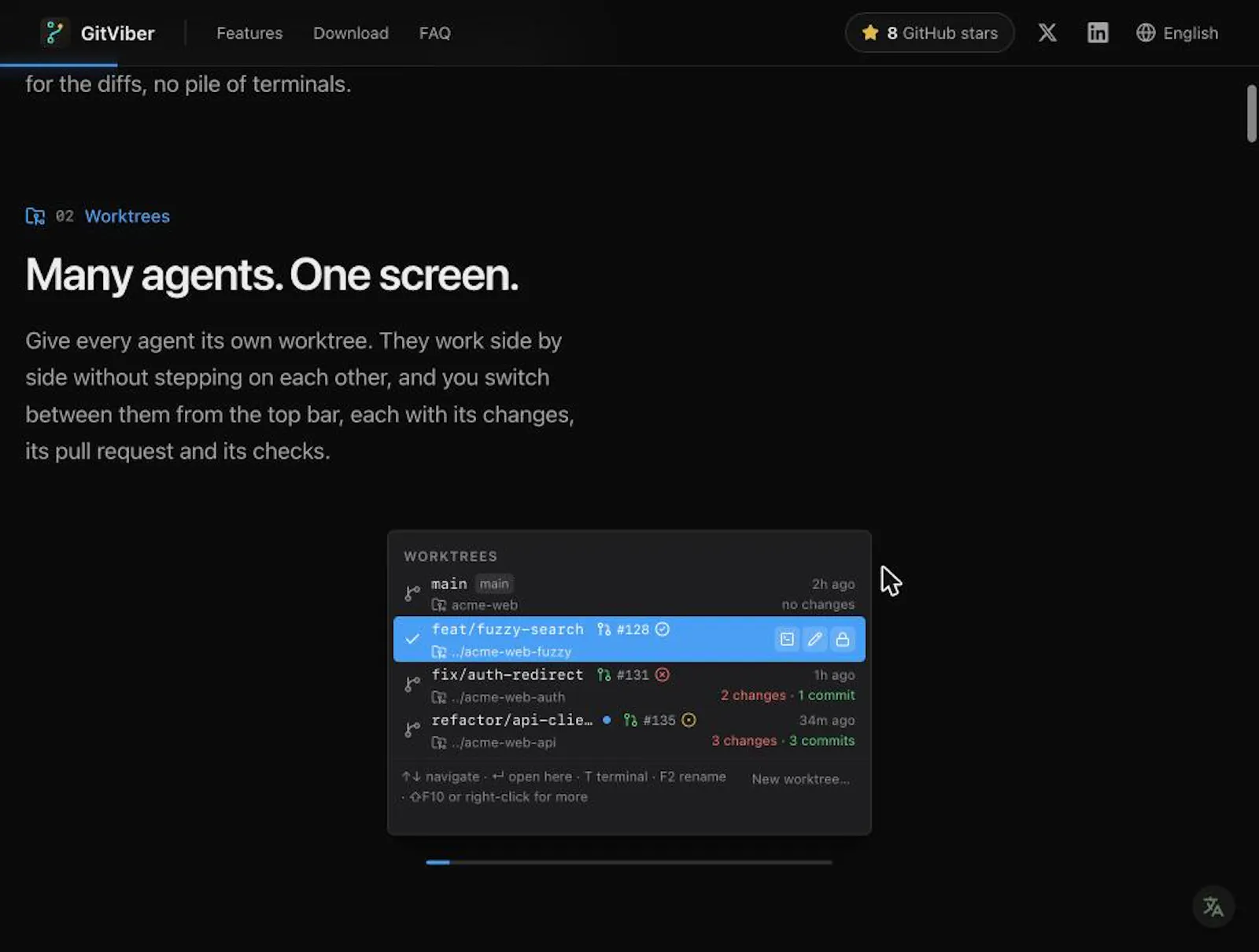Click the 'no changes' status text
This screenshot has width=1259, height=952.
tap(818, 604)
